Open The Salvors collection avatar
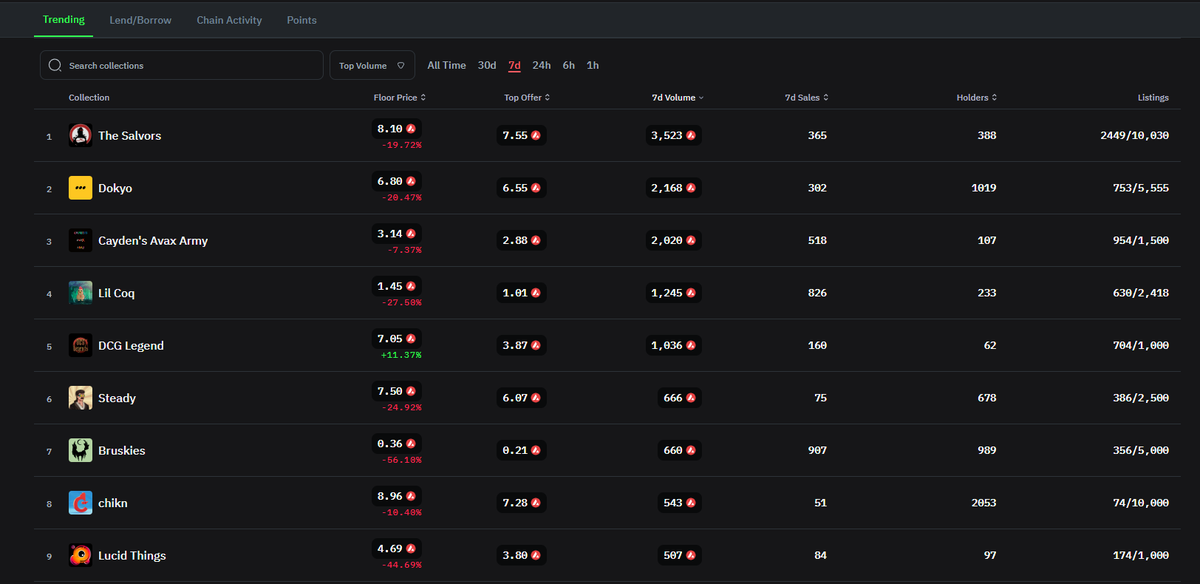1200x584 pixels. click(x=80, y=135)
